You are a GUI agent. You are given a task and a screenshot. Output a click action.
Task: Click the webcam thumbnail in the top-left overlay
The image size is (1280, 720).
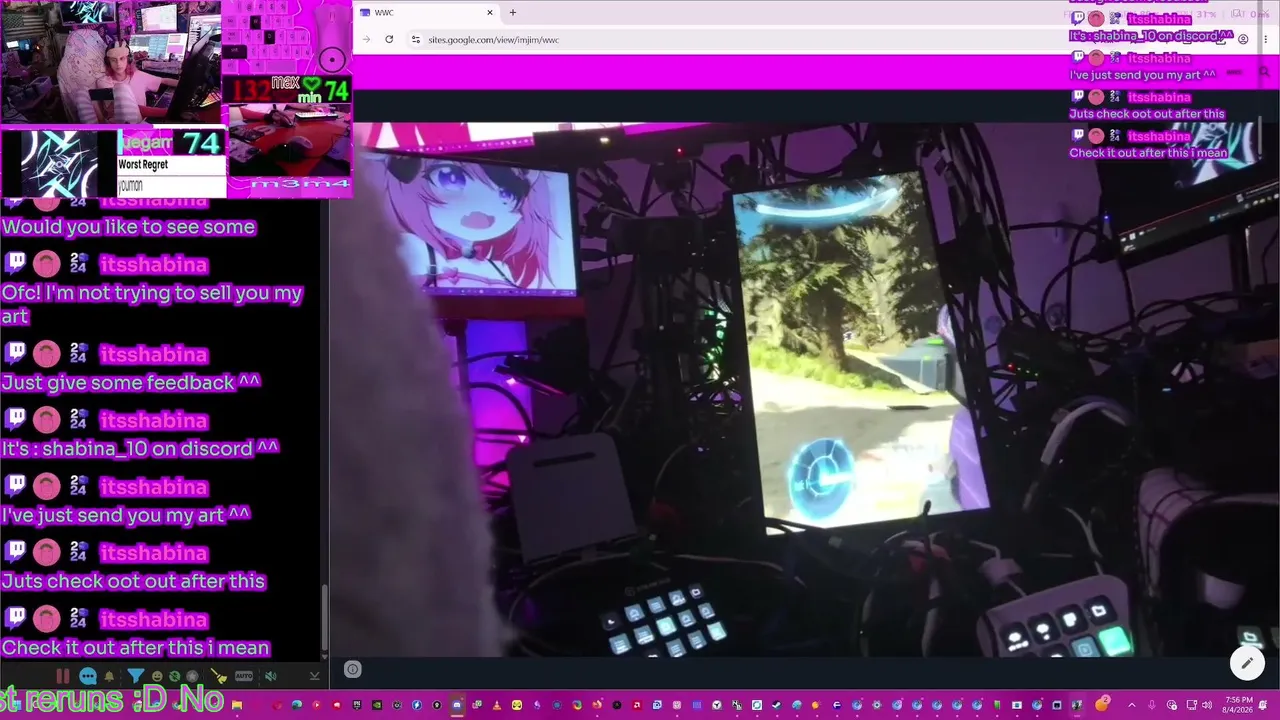110,62
